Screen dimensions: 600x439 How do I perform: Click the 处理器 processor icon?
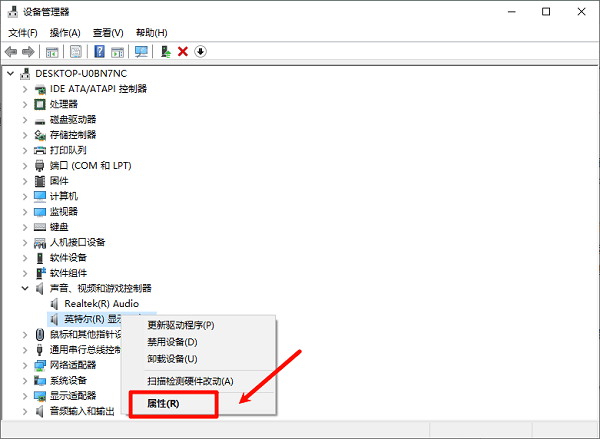(x=40, y=104)
